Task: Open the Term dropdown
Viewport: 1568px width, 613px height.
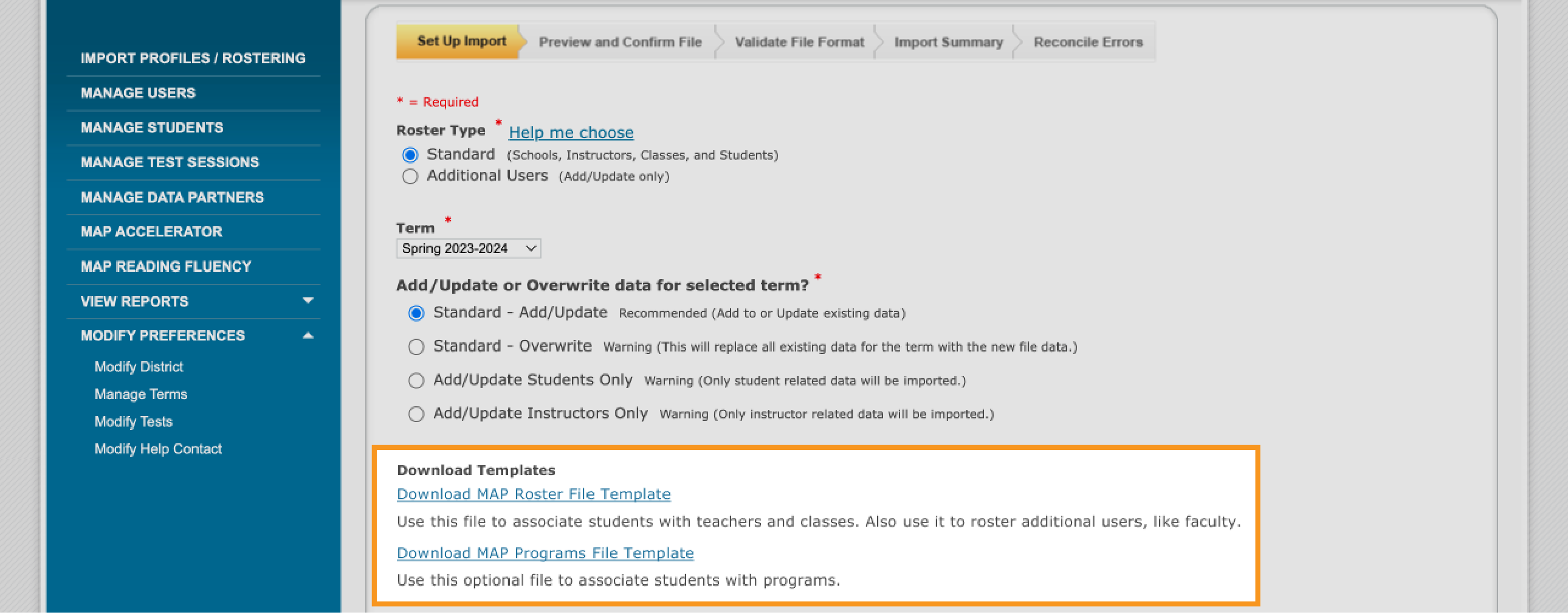Action: pyautogui.click(x=468, y=249)
